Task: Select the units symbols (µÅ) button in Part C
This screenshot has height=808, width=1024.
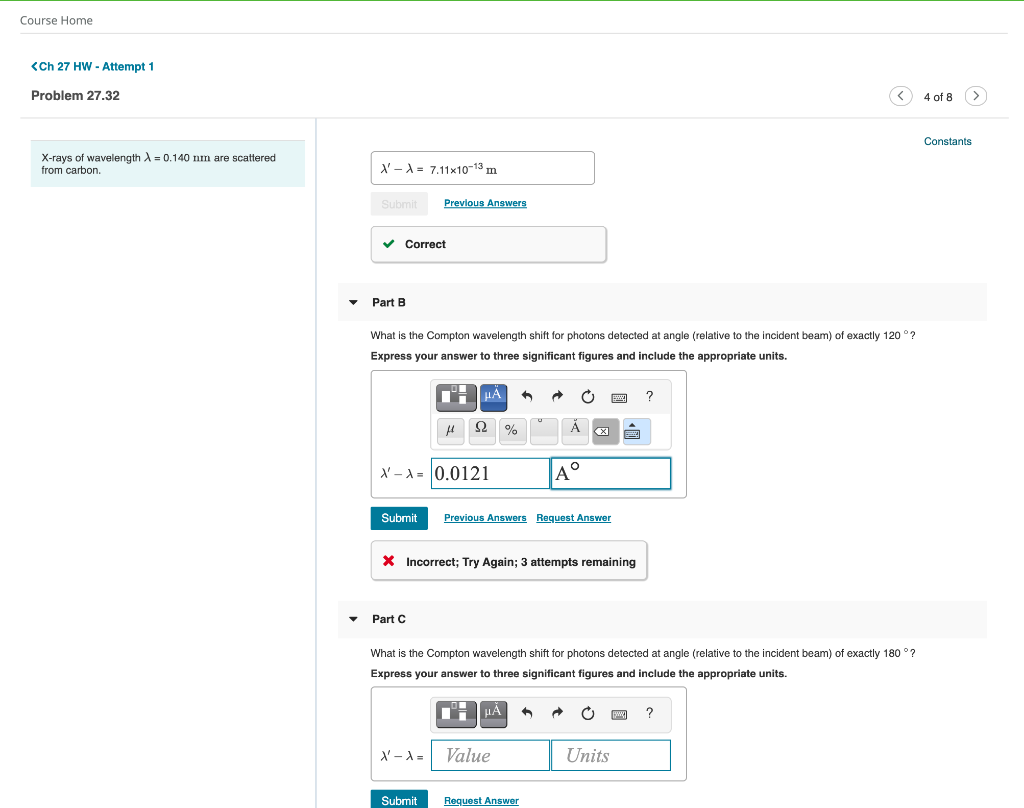Action: (x=493, y=713)
